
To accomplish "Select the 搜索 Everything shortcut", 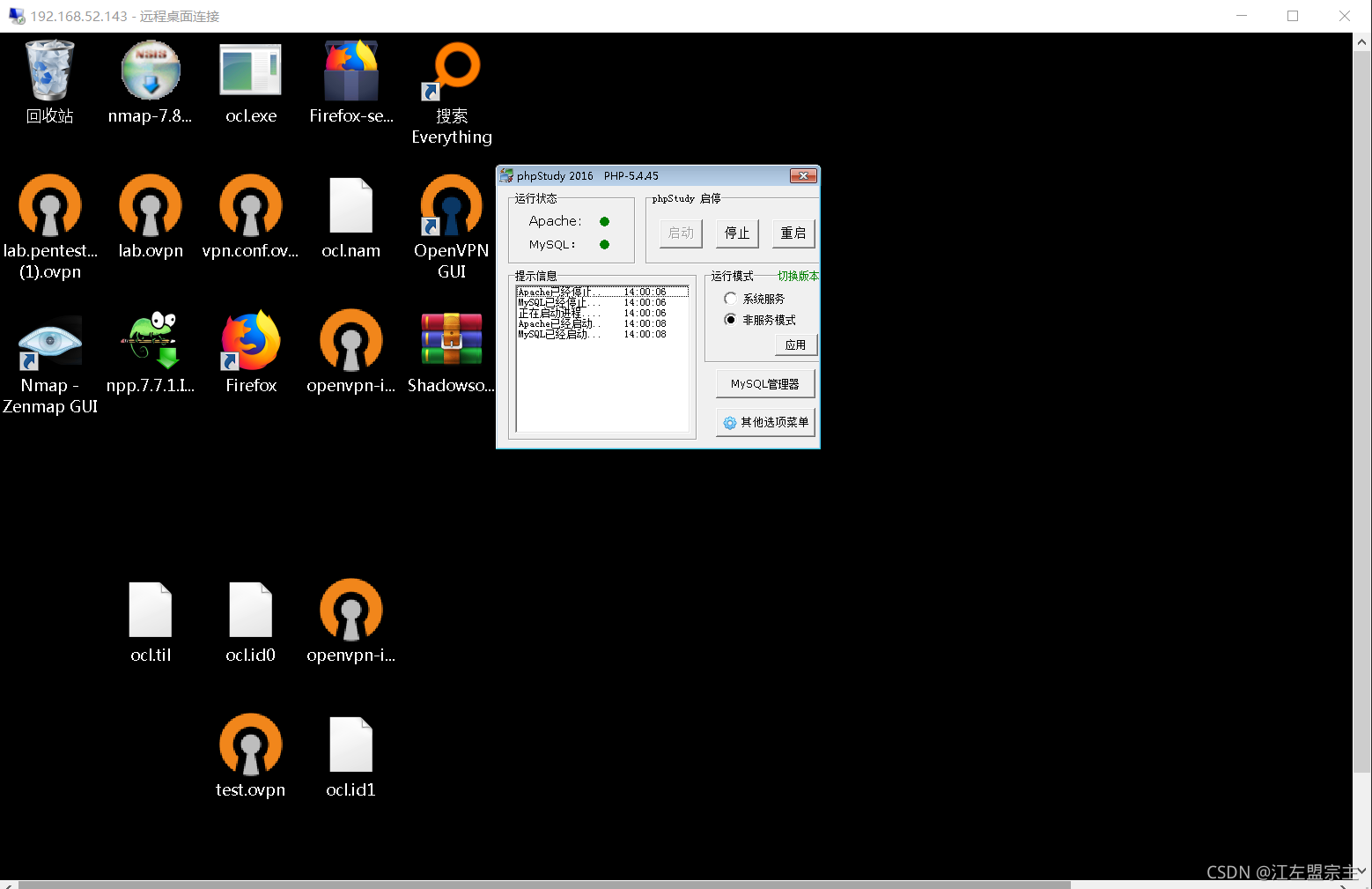I will (452, 93).
